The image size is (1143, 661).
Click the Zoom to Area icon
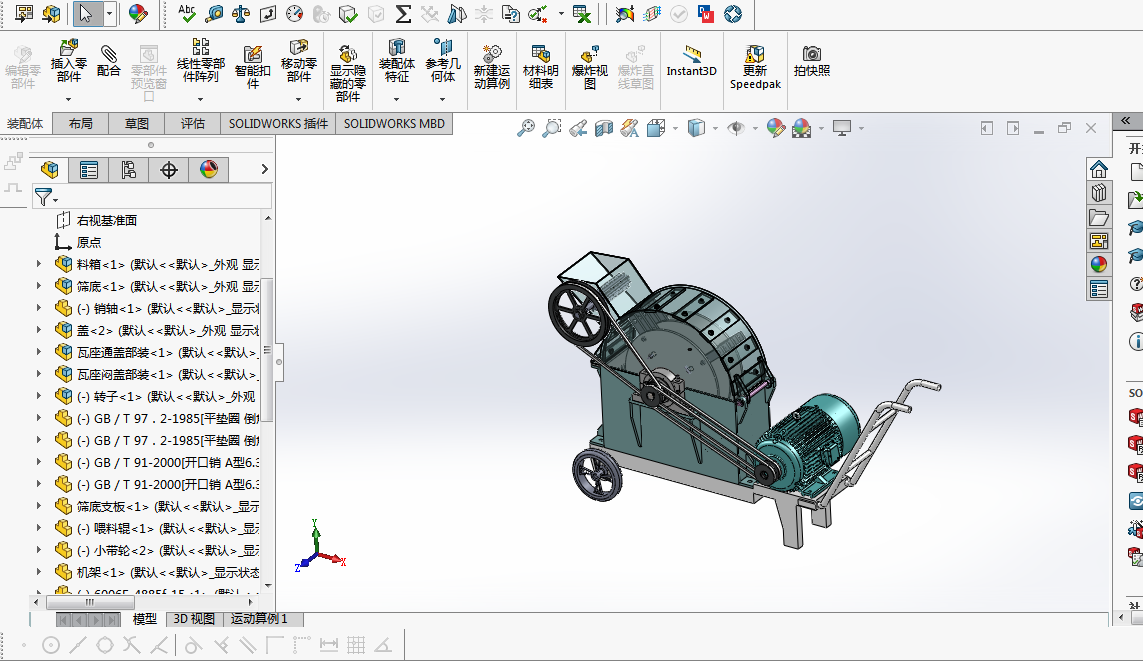(x=552, y=128)
